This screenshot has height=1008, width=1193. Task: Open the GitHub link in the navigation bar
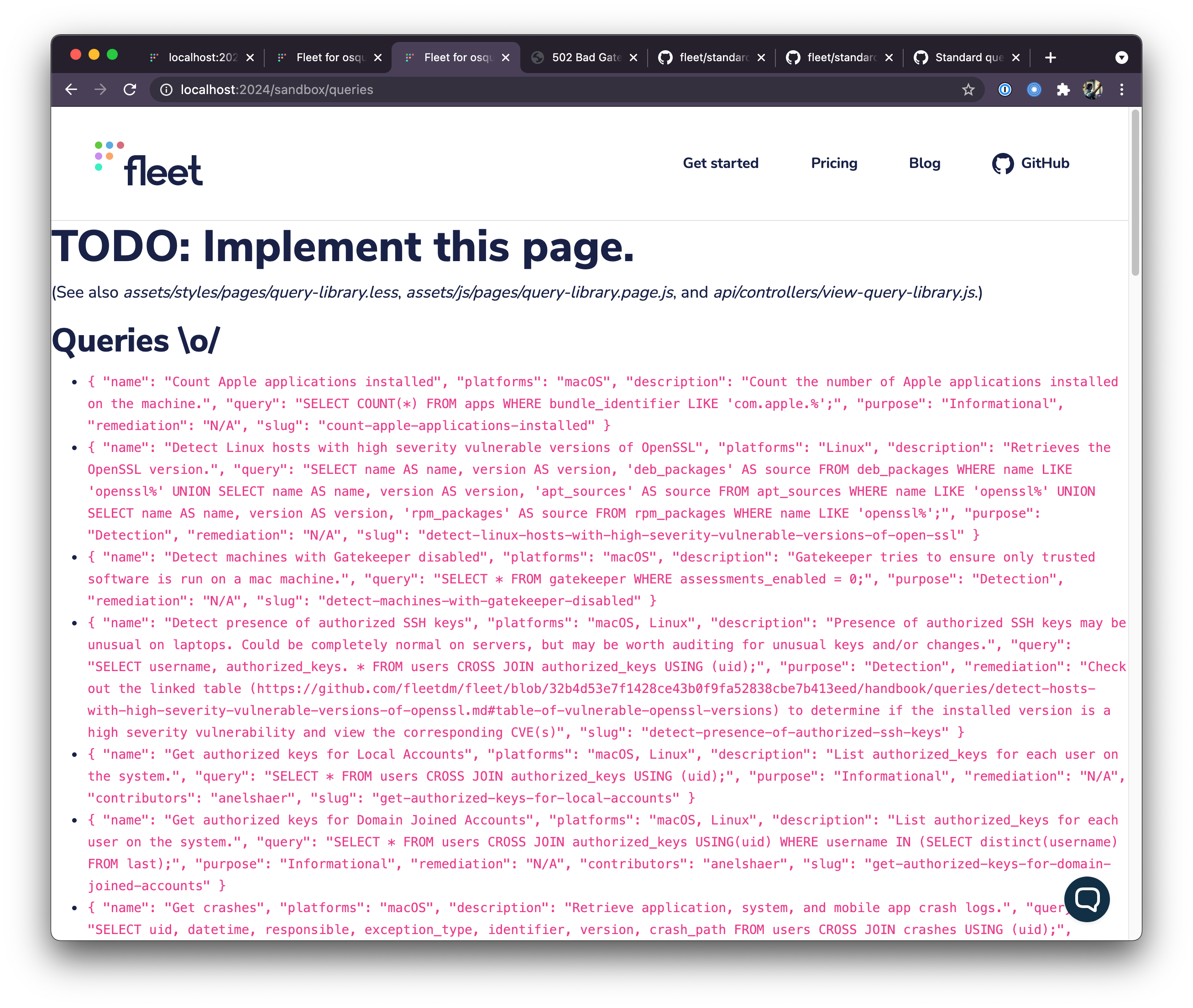(x=1030, y=163)
